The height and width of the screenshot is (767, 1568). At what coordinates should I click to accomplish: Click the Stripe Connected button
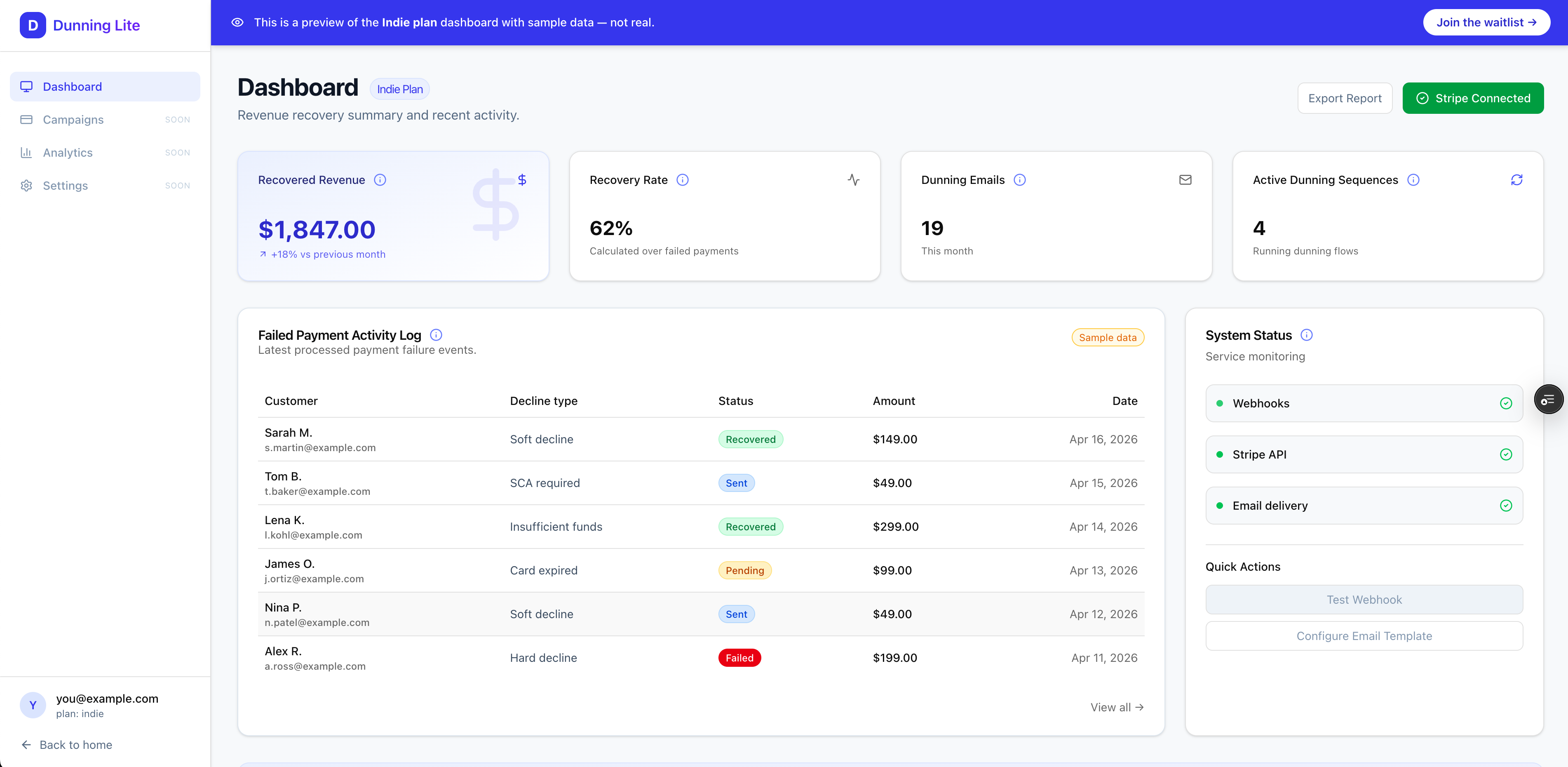tap(1473, 98)
